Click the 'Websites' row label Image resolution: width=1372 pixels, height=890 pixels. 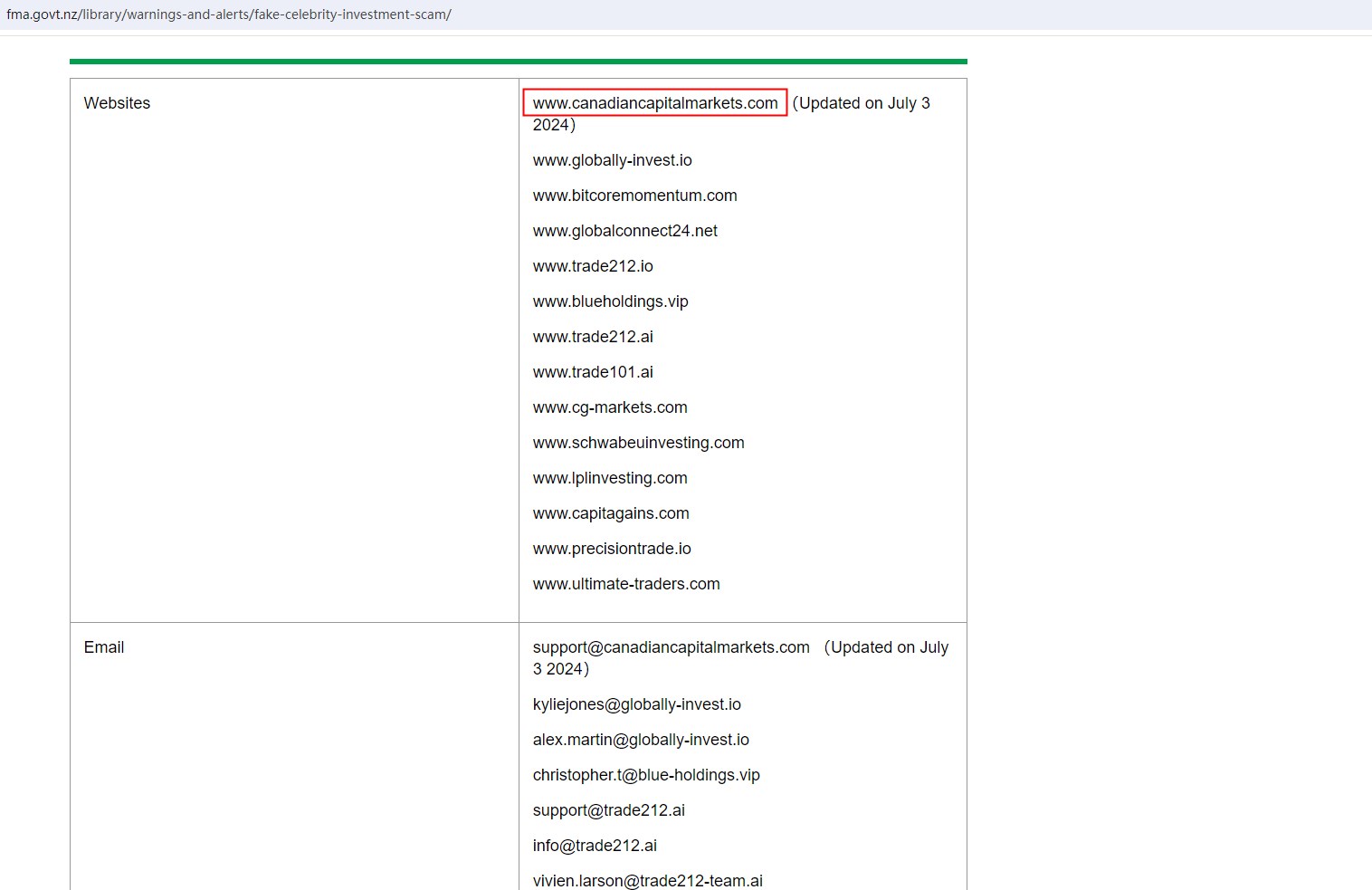(x=117, y=103)
